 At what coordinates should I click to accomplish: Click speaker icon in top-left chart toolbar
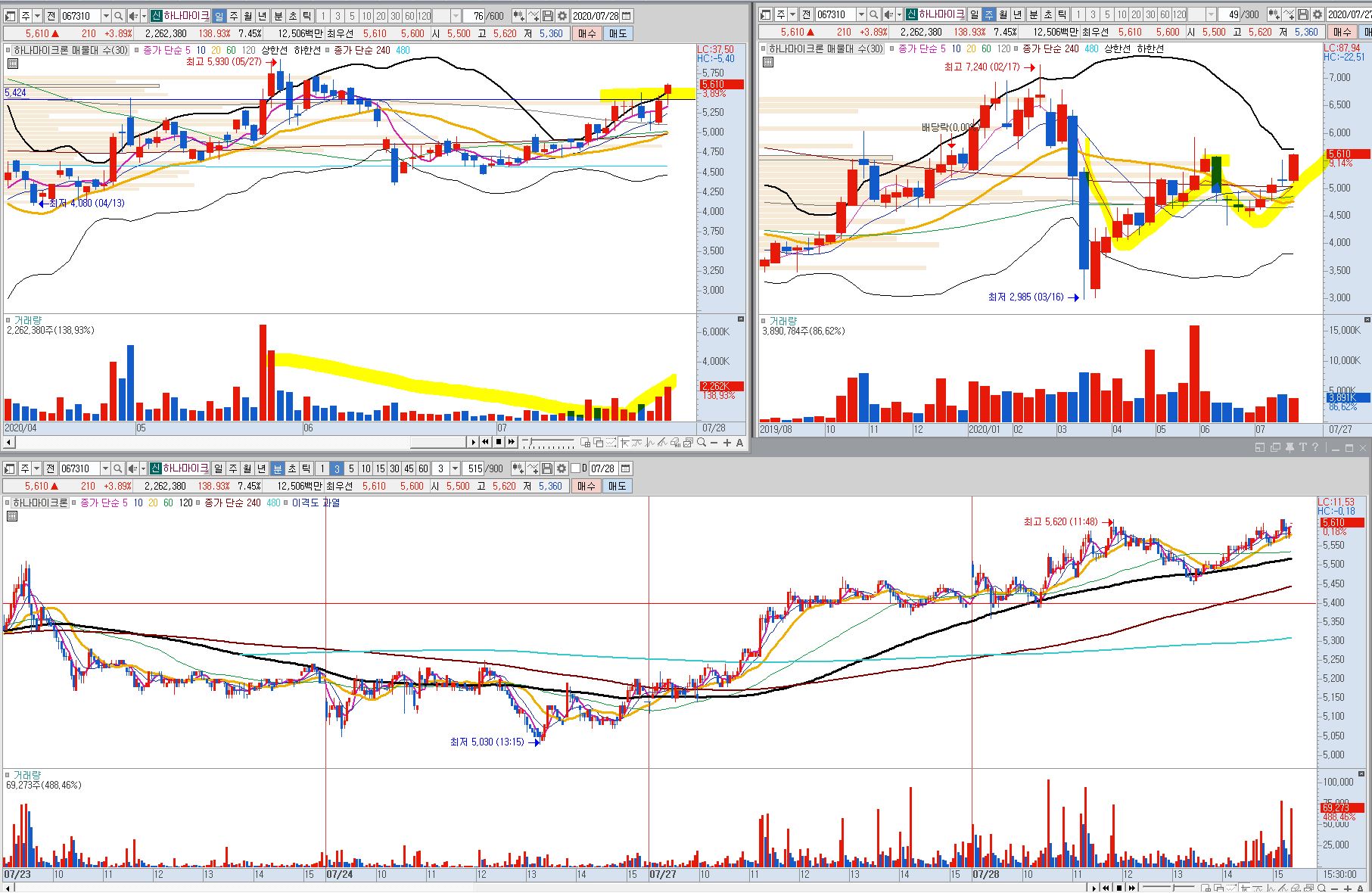coord(132,16)
